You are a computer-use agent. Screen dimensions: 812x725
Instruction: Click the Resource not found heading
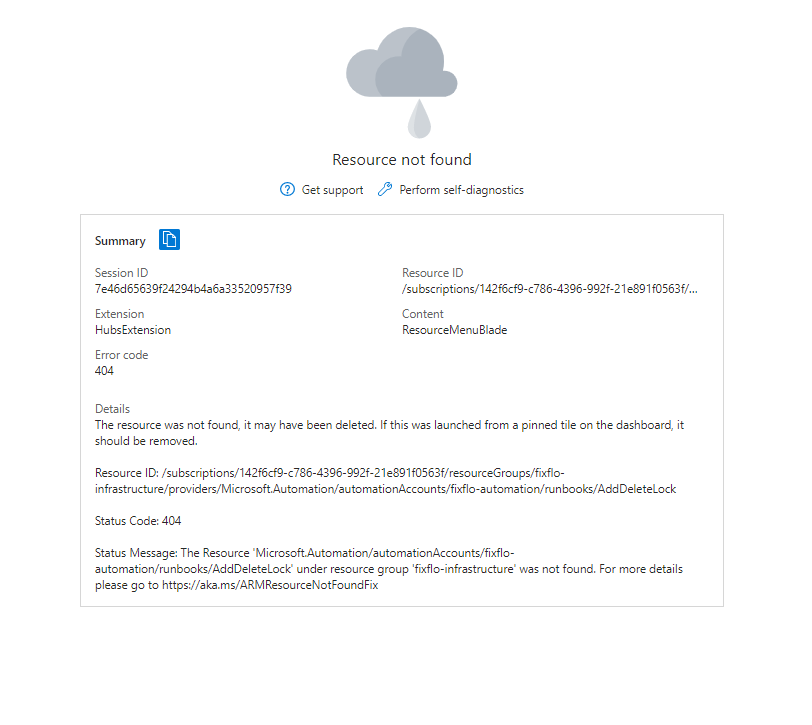[x=401, y=160]
